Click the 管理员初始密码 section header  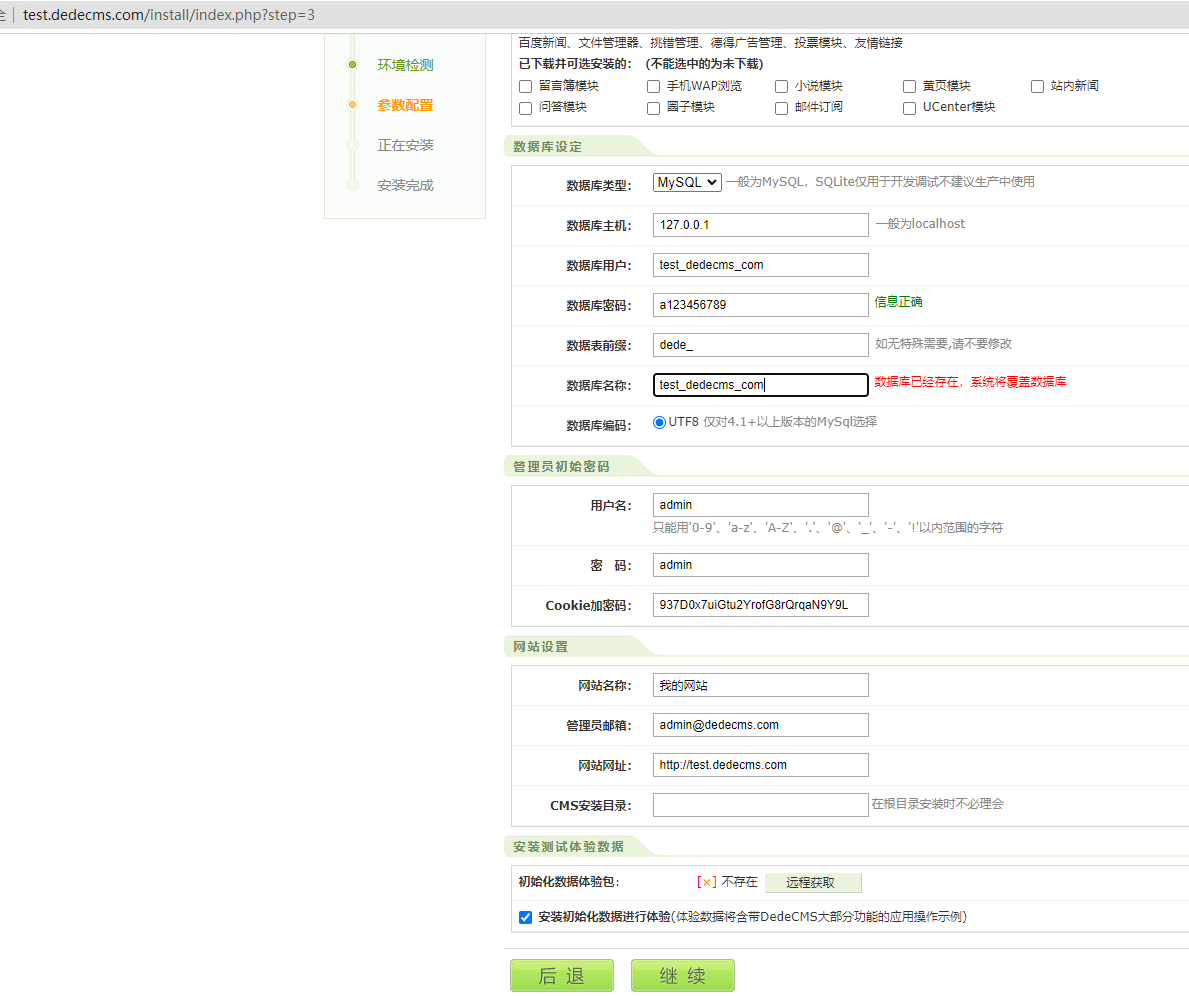coord(560,467)
